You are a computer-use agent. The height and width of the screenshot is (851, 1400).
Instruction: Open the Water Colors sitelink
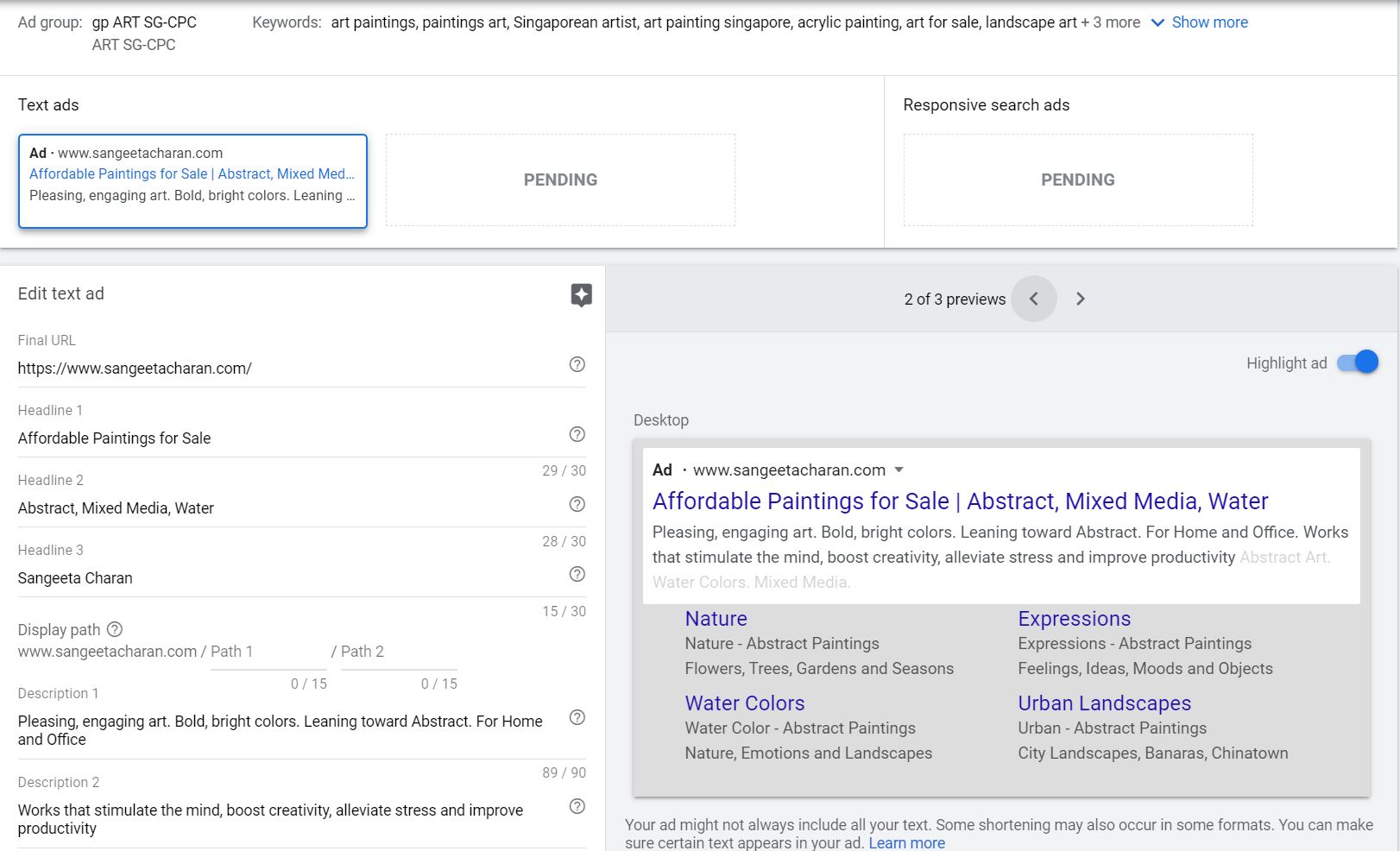click(745, 703)
